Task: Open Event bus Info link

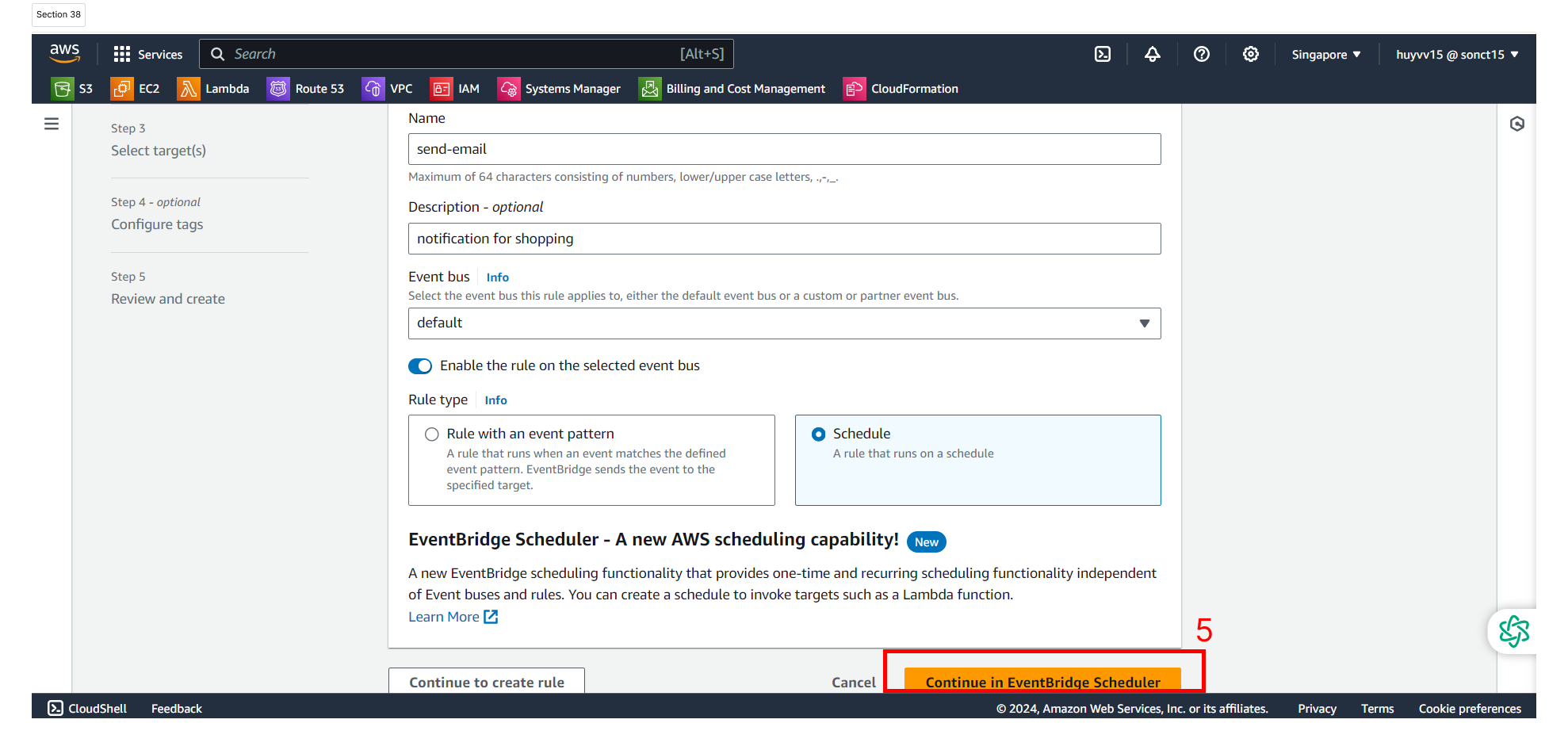Action: click(498, 277)
